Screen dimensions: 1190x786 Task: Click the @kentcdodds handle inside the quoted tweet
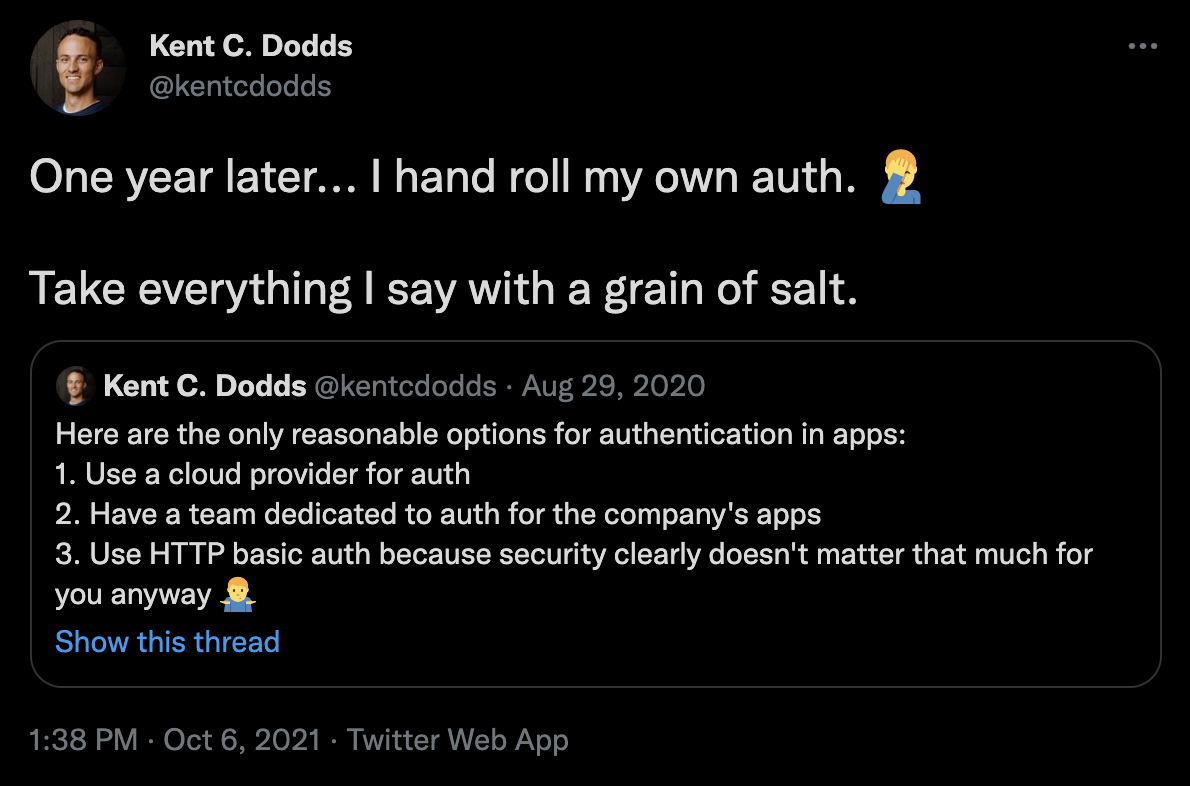(x=405, y=386)
